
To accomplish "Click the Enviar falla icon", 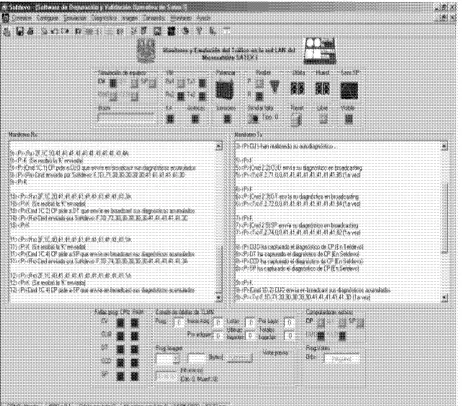I will click(254, 118).
